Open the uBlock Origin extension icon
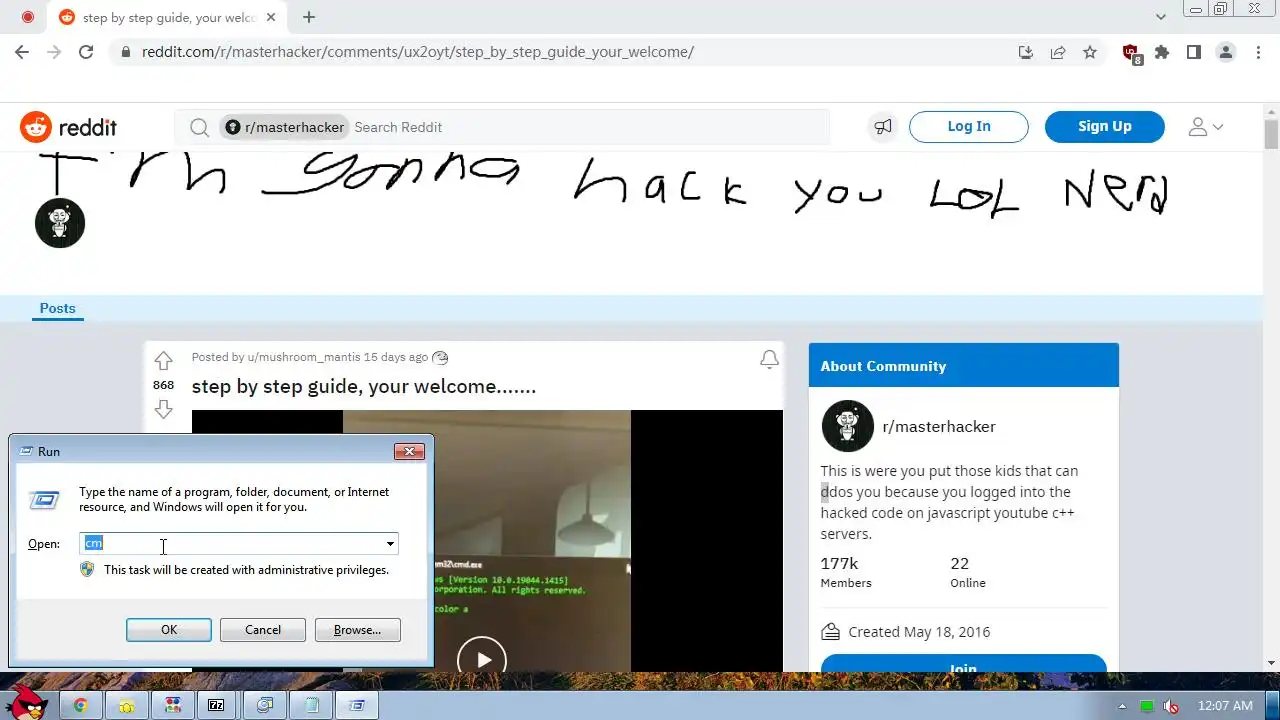 1131,53
